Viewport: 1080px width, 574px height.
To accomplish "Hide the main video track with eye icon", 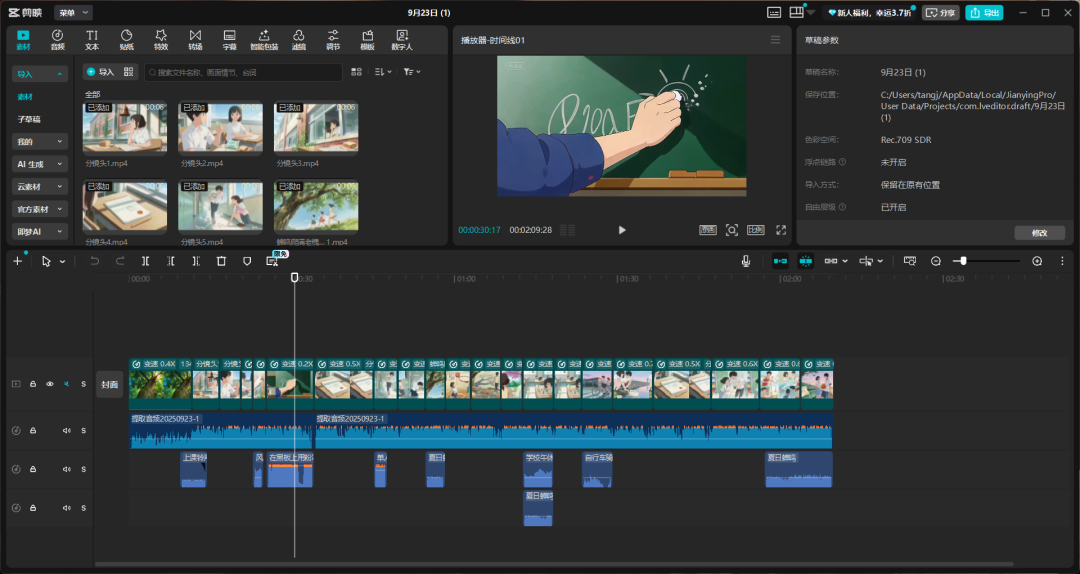I will pyautogui.click(x=50, y=384).
